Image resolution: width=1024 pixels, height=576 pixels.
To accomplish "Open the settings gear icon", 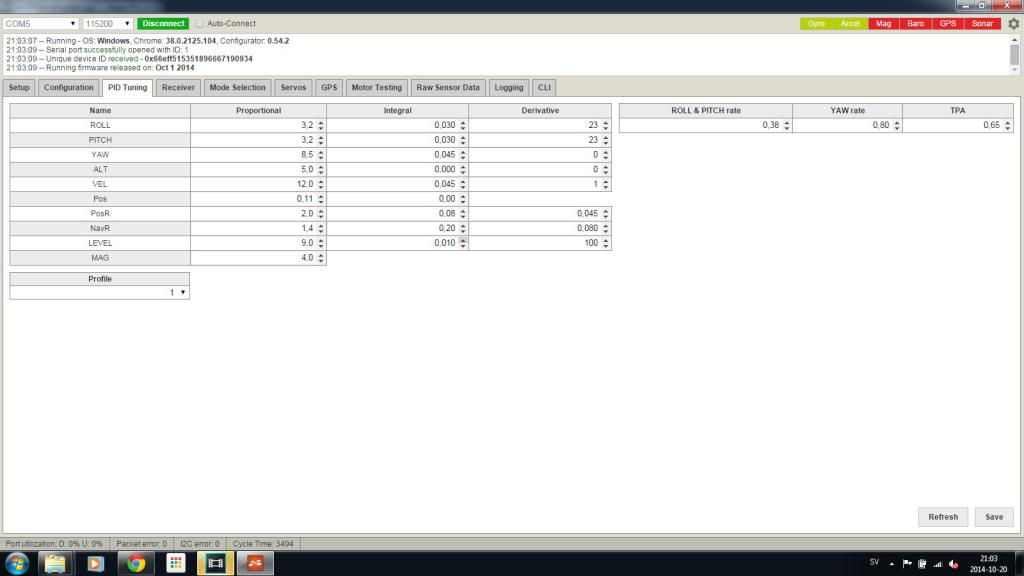I will [x=1014, y=24].
